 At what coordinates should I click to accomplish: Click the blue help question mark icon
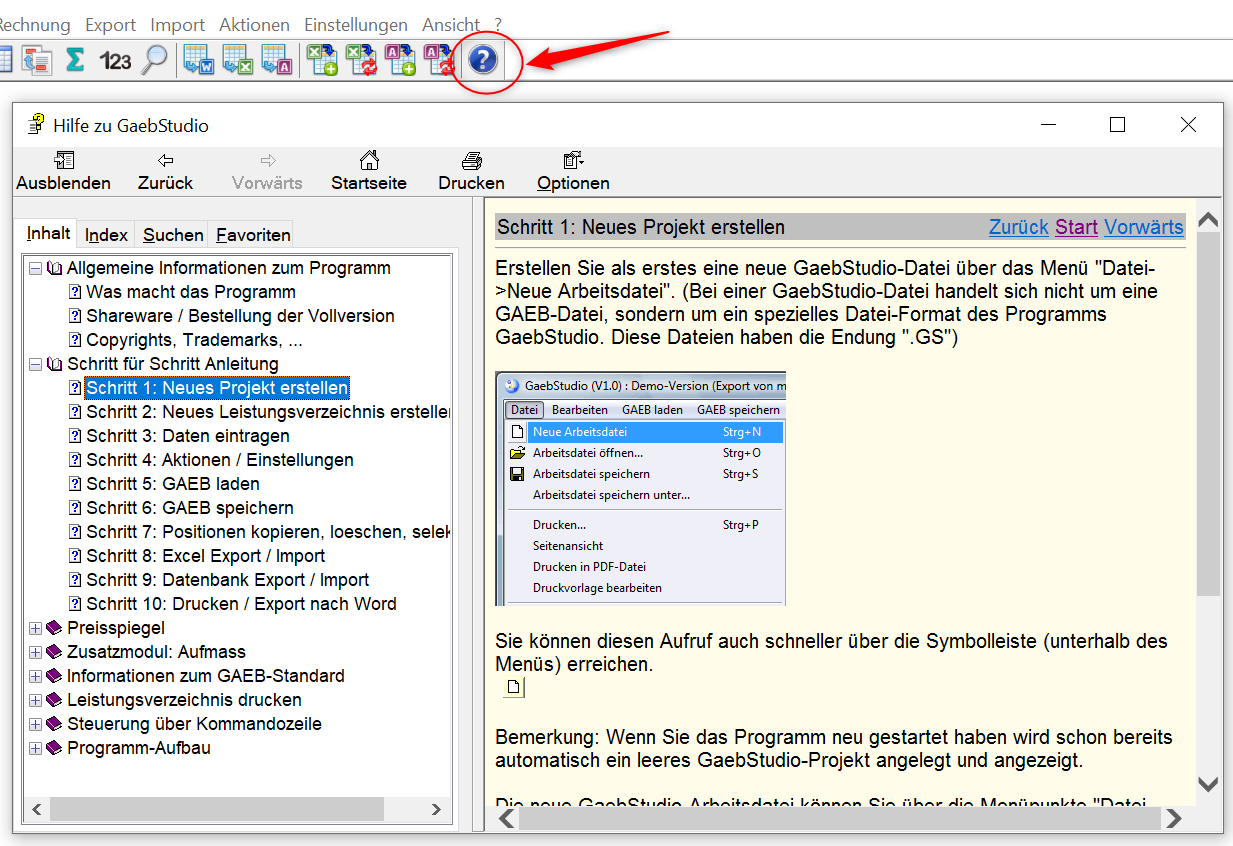tap(483, 61)
